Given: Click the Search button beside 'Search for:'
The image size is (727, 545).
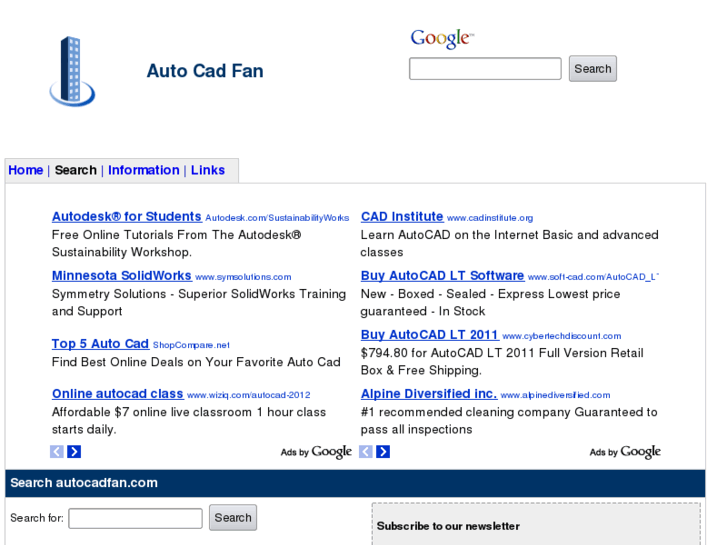Looking at the screenshot, I should [233, 518].
